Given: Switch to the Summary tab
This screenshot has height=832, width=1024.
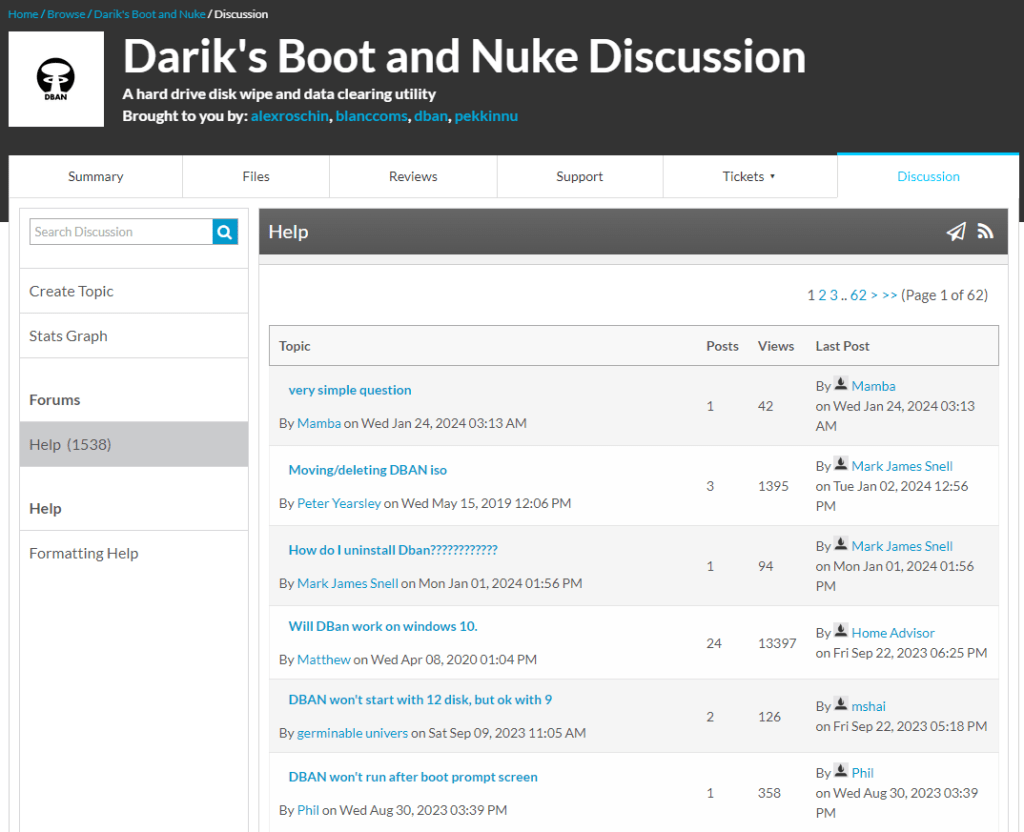Looking at the screenshot, I should click(95, 176).
